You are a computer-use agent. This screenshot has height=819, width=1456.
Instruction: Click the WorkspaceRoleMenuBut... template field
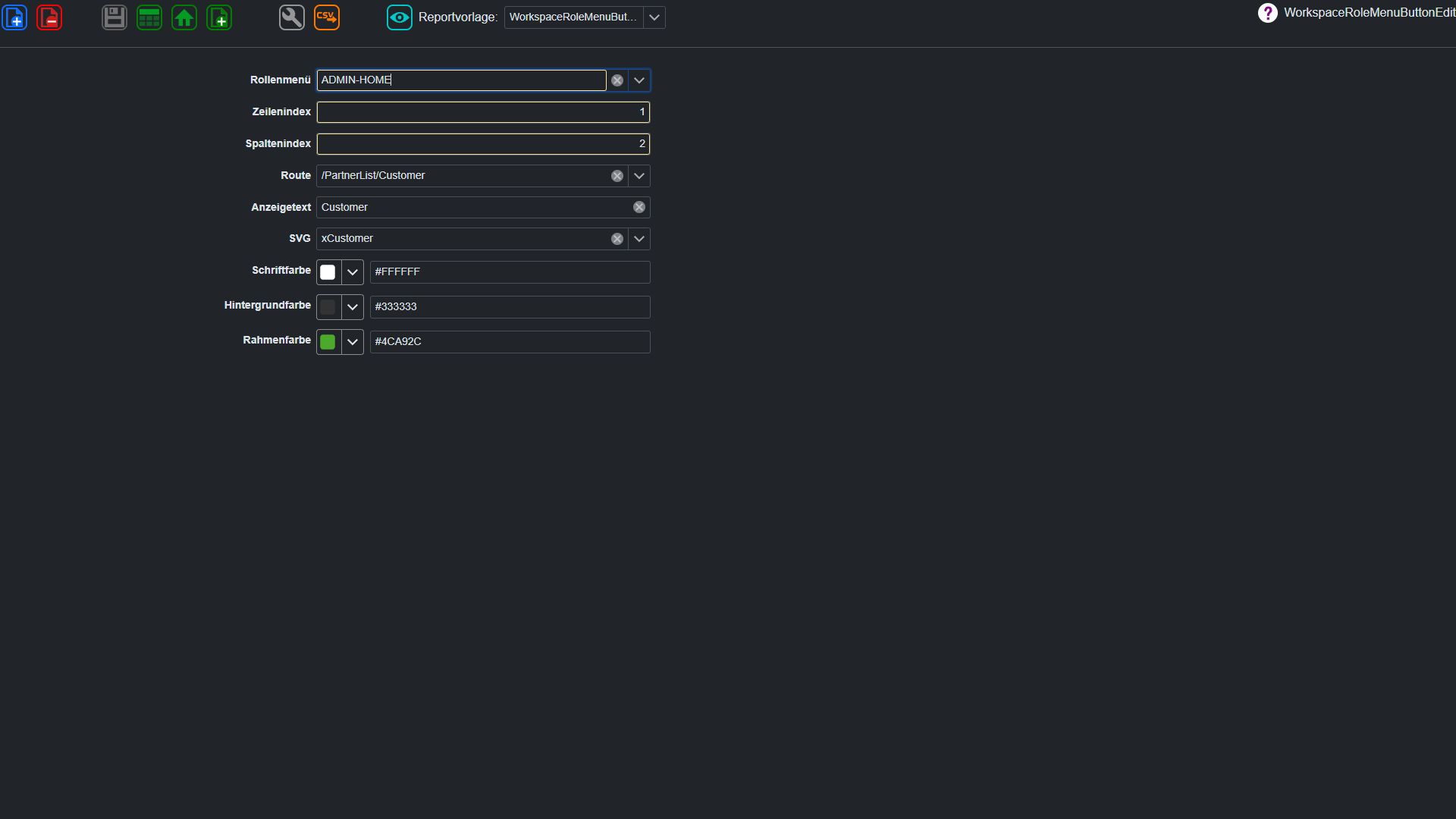pos(573,17)
